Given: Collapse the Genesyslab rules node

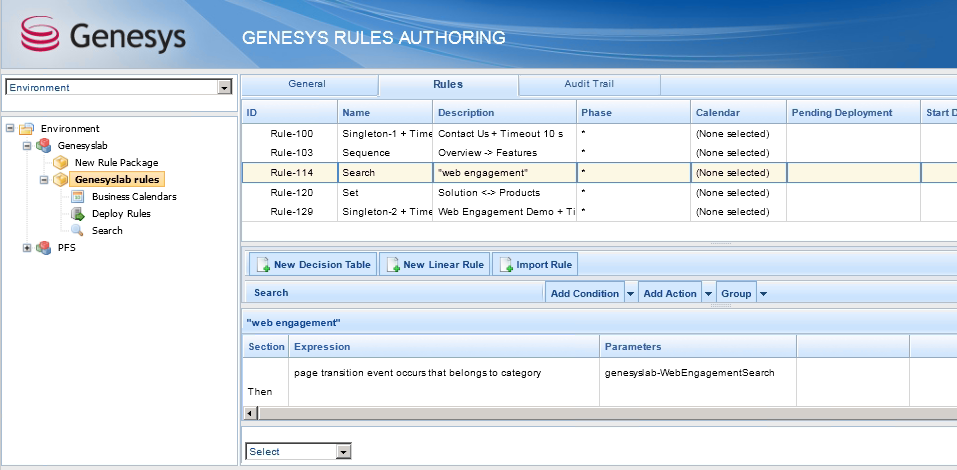Looking at the screenshot, I should click(44, 180).
